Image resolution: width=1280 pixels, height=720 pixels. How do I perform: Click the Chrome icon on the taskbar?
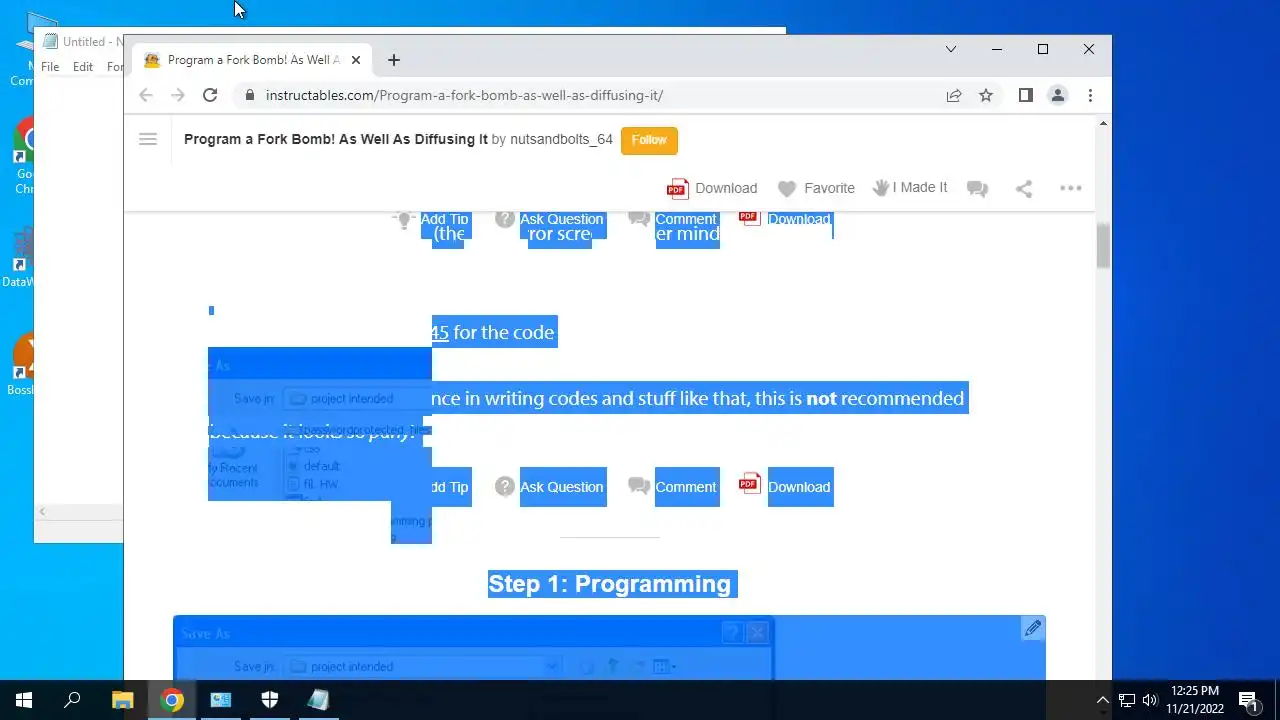[172, 700]
